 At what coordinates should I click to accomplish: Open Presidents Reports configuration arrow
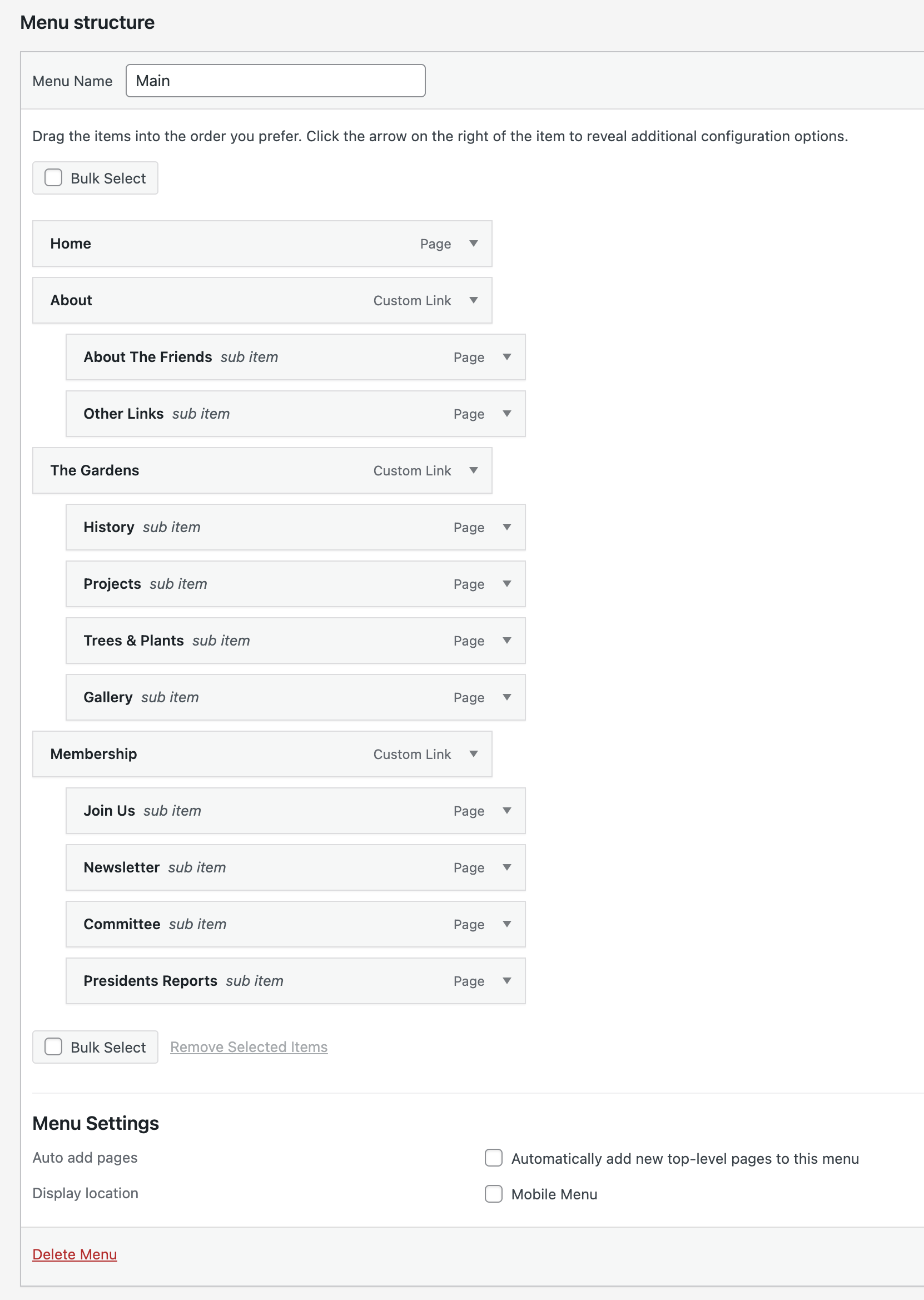(x=508, y=981)
